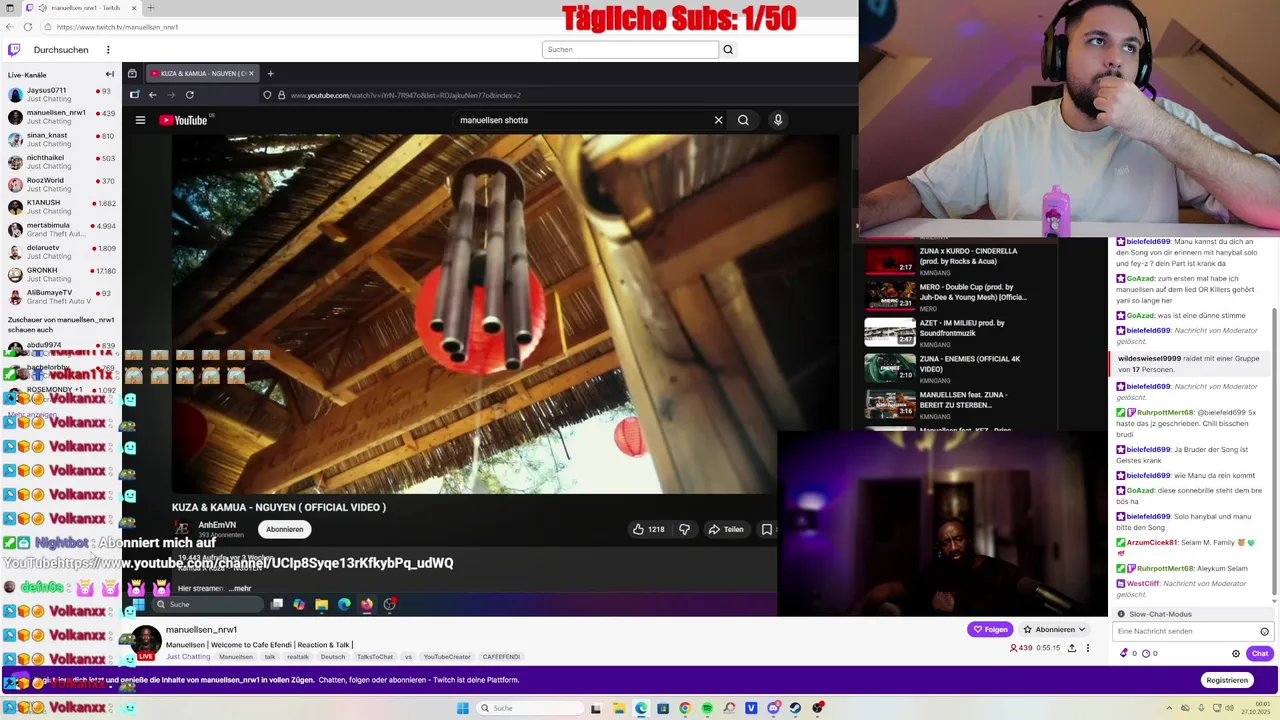Open Spotify from the taskbar
This screenshot has width=1280, height=720.
coord(707,708)
